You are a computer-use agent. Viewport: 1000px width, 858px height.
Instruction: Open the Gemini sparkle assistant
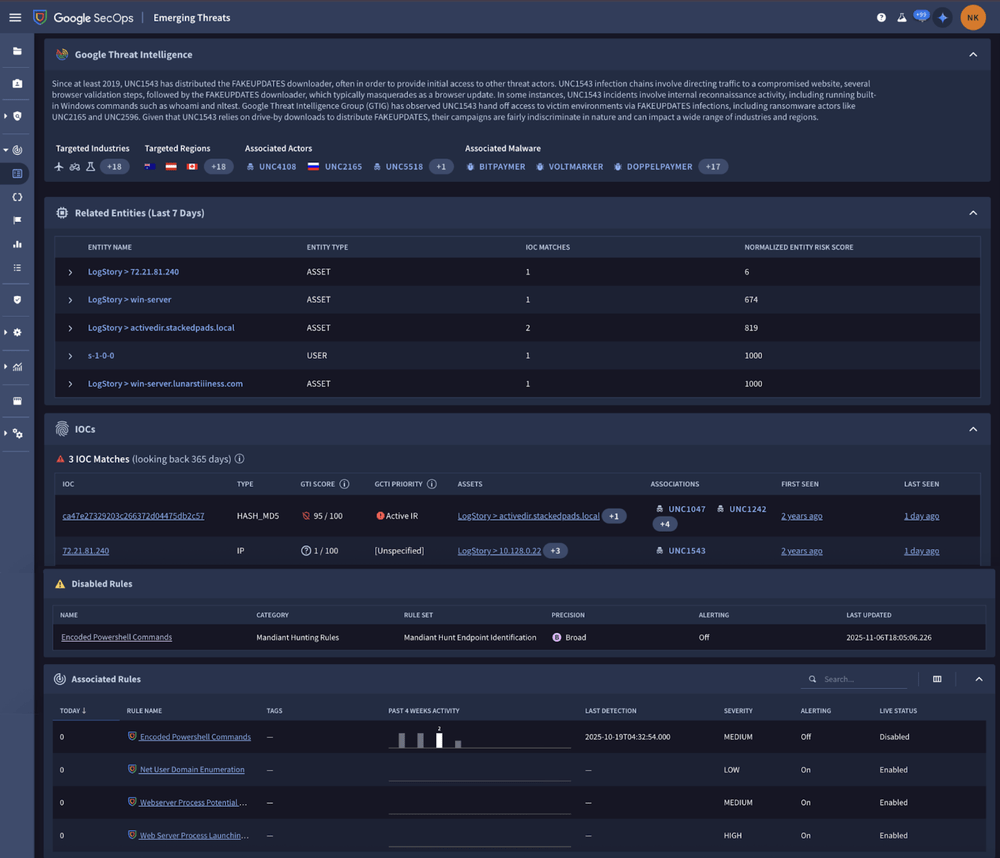point(942,18)
